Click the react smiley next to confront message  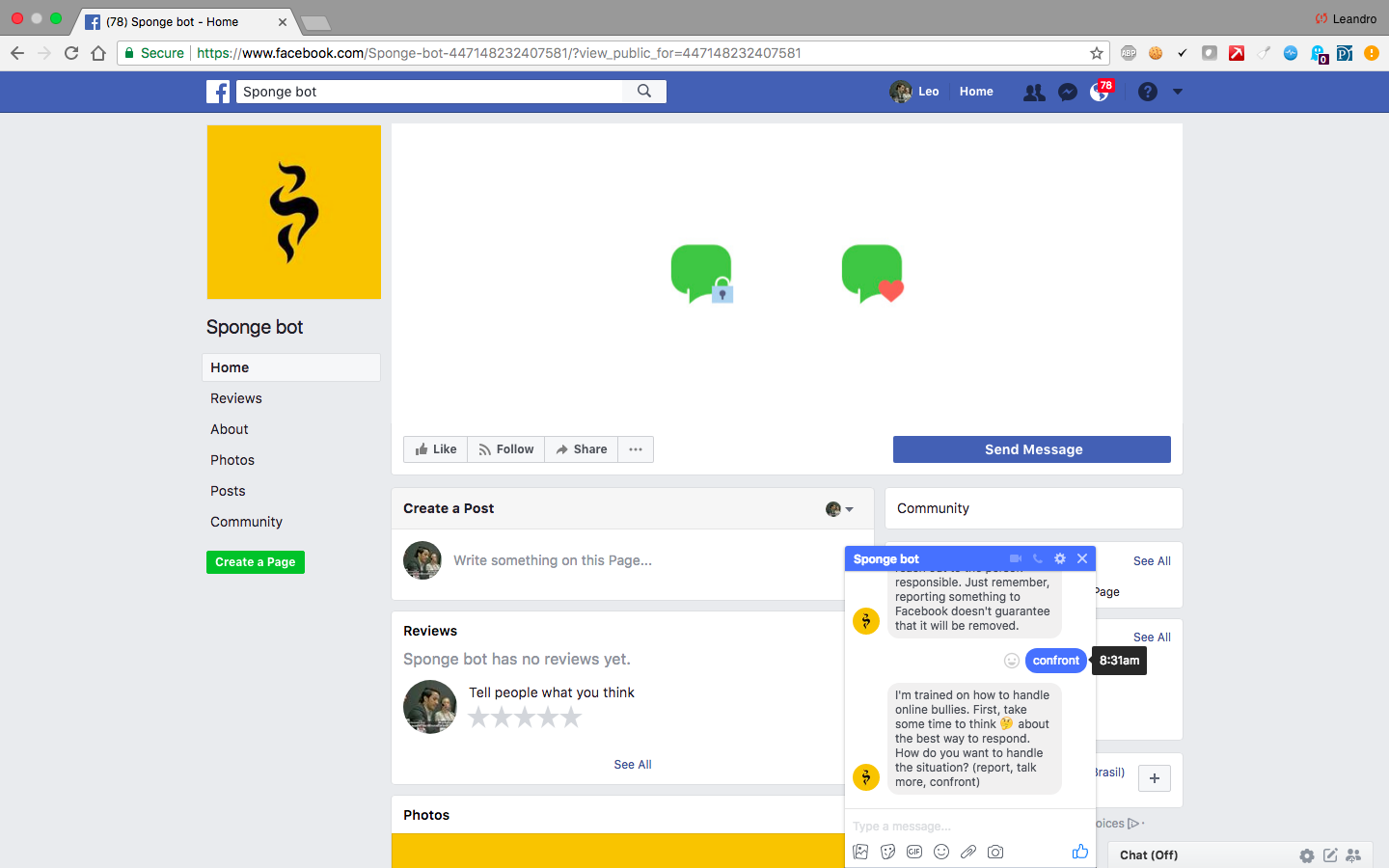[1012, 661]
